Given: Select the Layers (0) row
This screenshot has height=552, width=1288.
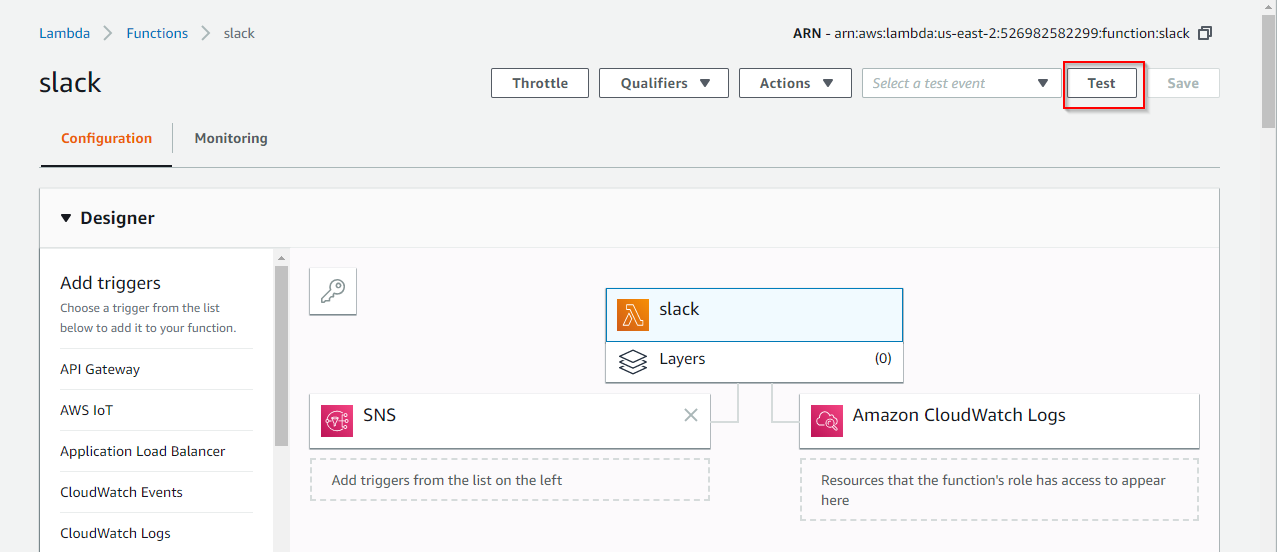Looking at the screenshot, I should point(754,361).
